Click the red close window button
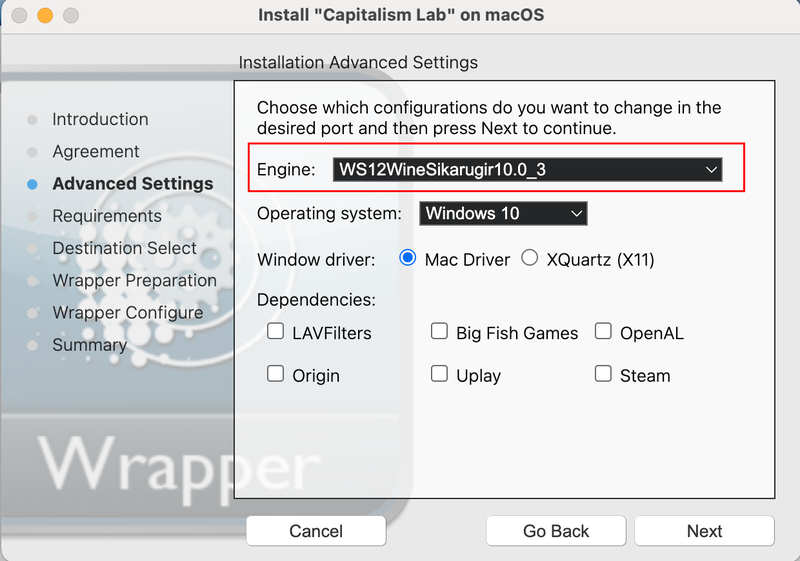Image resolution: width=800 pixels, height=561 pixels. pos(21,16)
